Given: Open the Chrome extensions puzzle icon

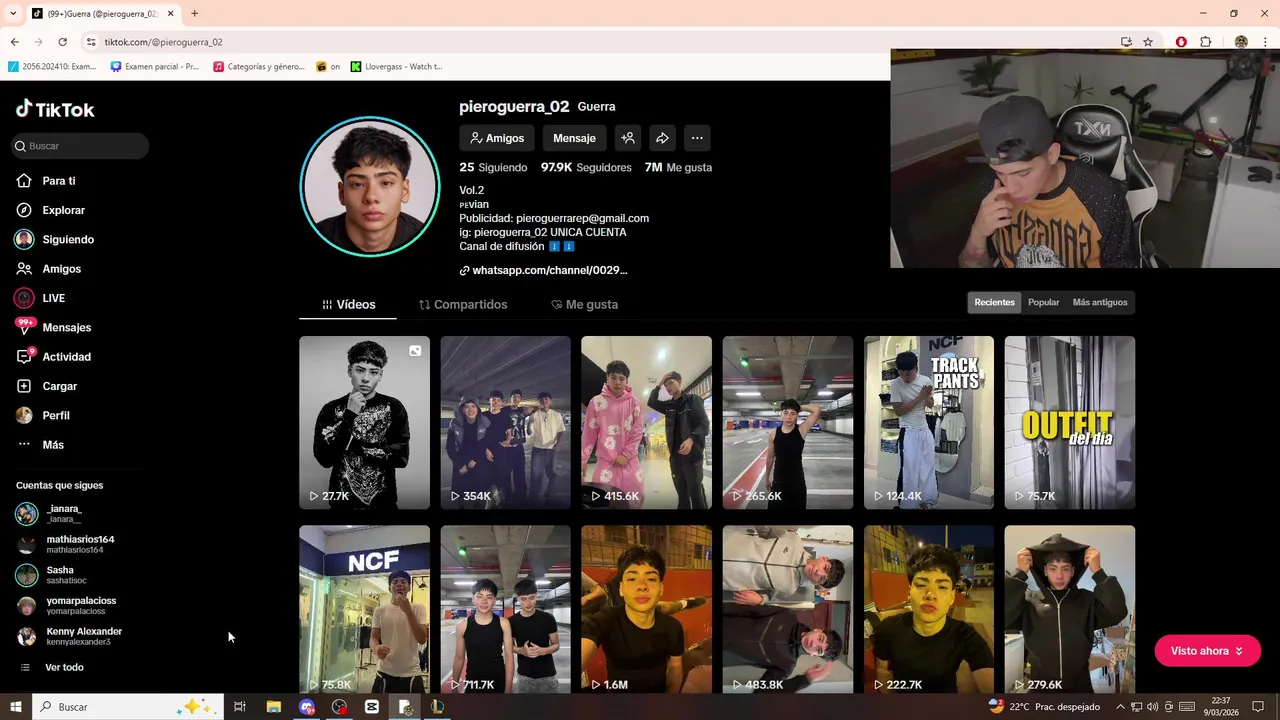Looking at the screenshot, I should coord(1205,42).
